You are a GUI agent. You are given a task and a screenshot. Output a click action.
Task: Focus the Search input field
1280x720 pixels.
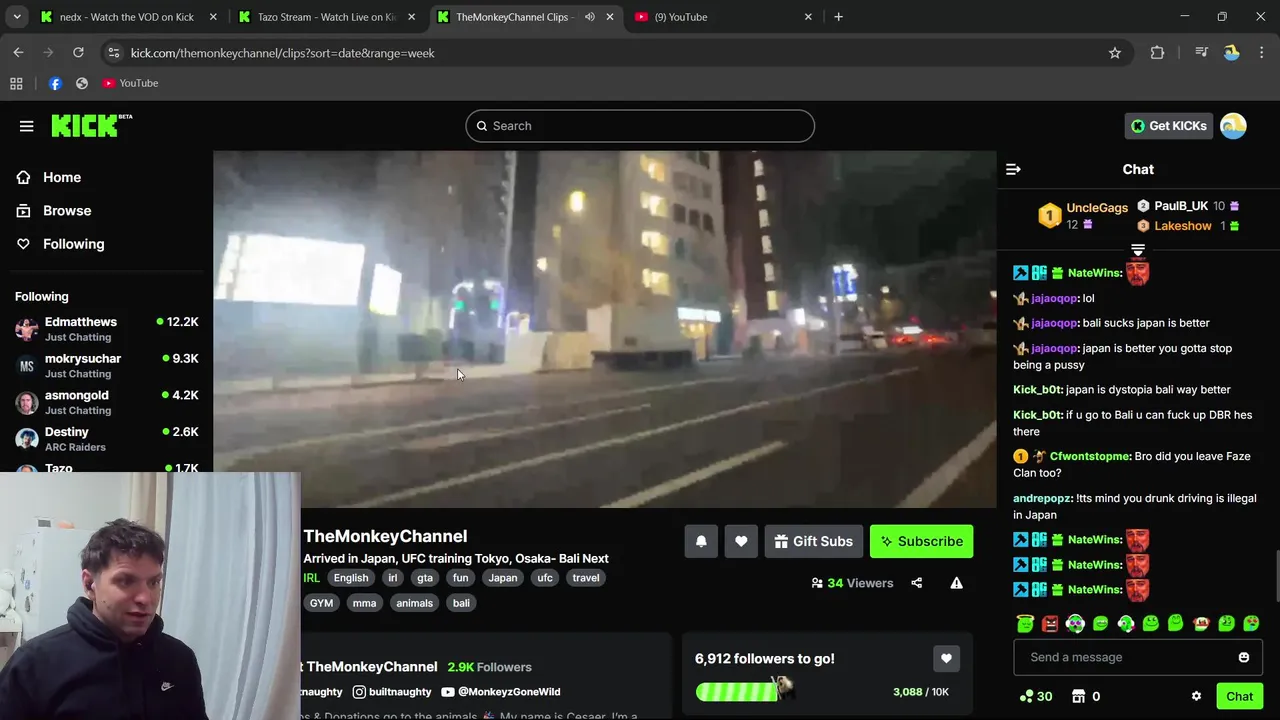pyautogui.click(x=640, y=126)
